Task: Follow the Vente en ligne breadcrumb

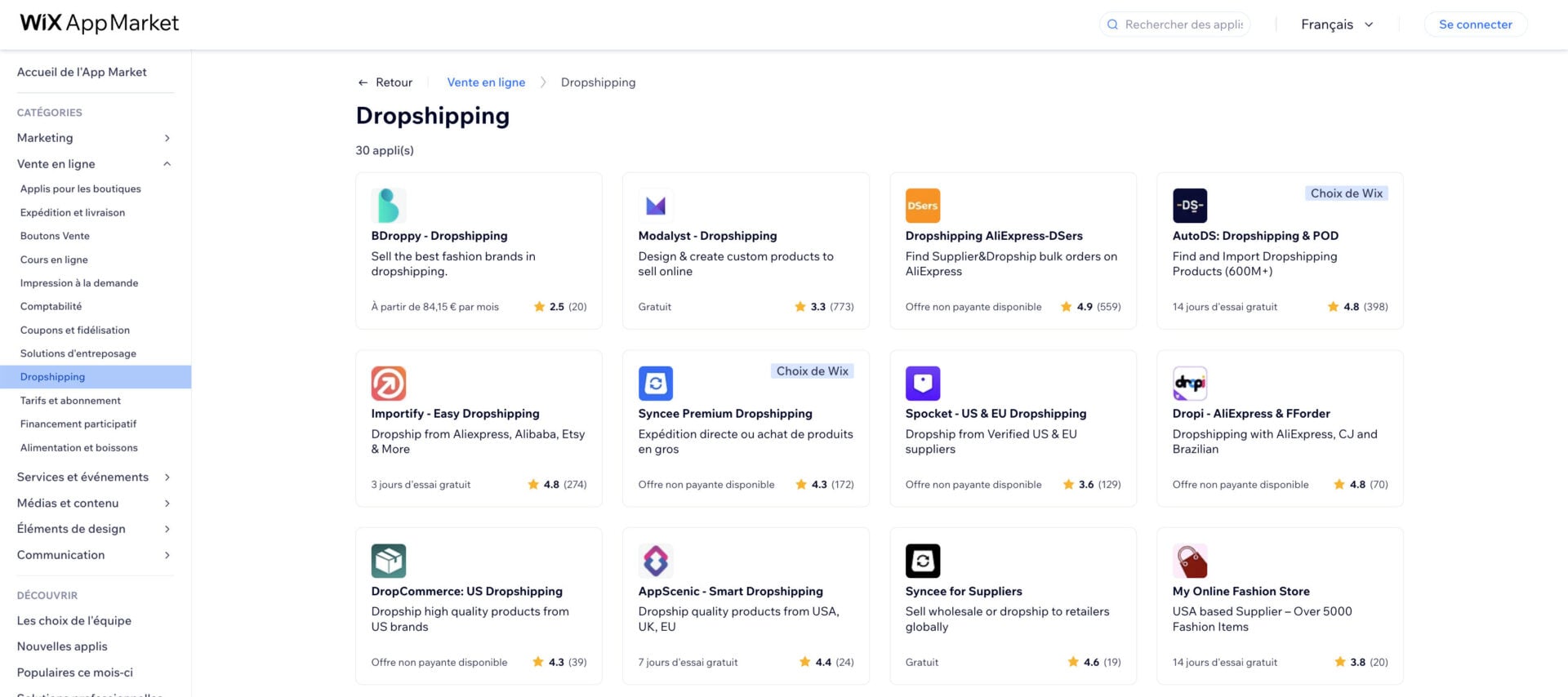Action: pos(486,82)
